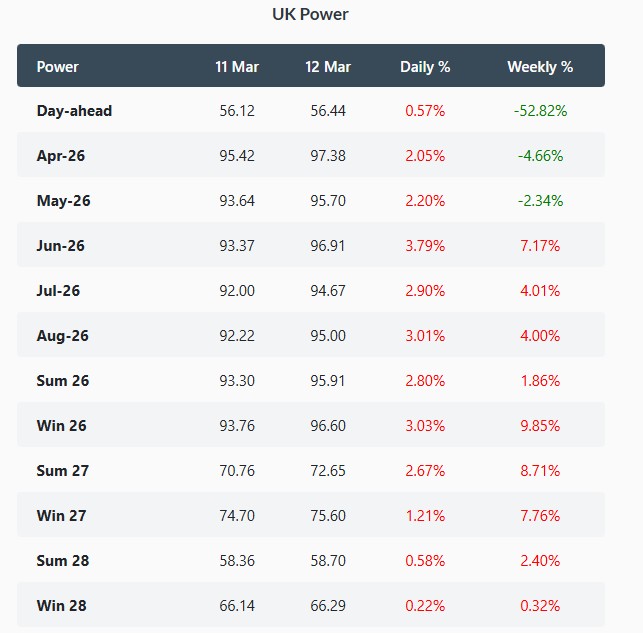Select the Day-ahead row label
This screenshot has height=633, width=643.
[74, 111]
